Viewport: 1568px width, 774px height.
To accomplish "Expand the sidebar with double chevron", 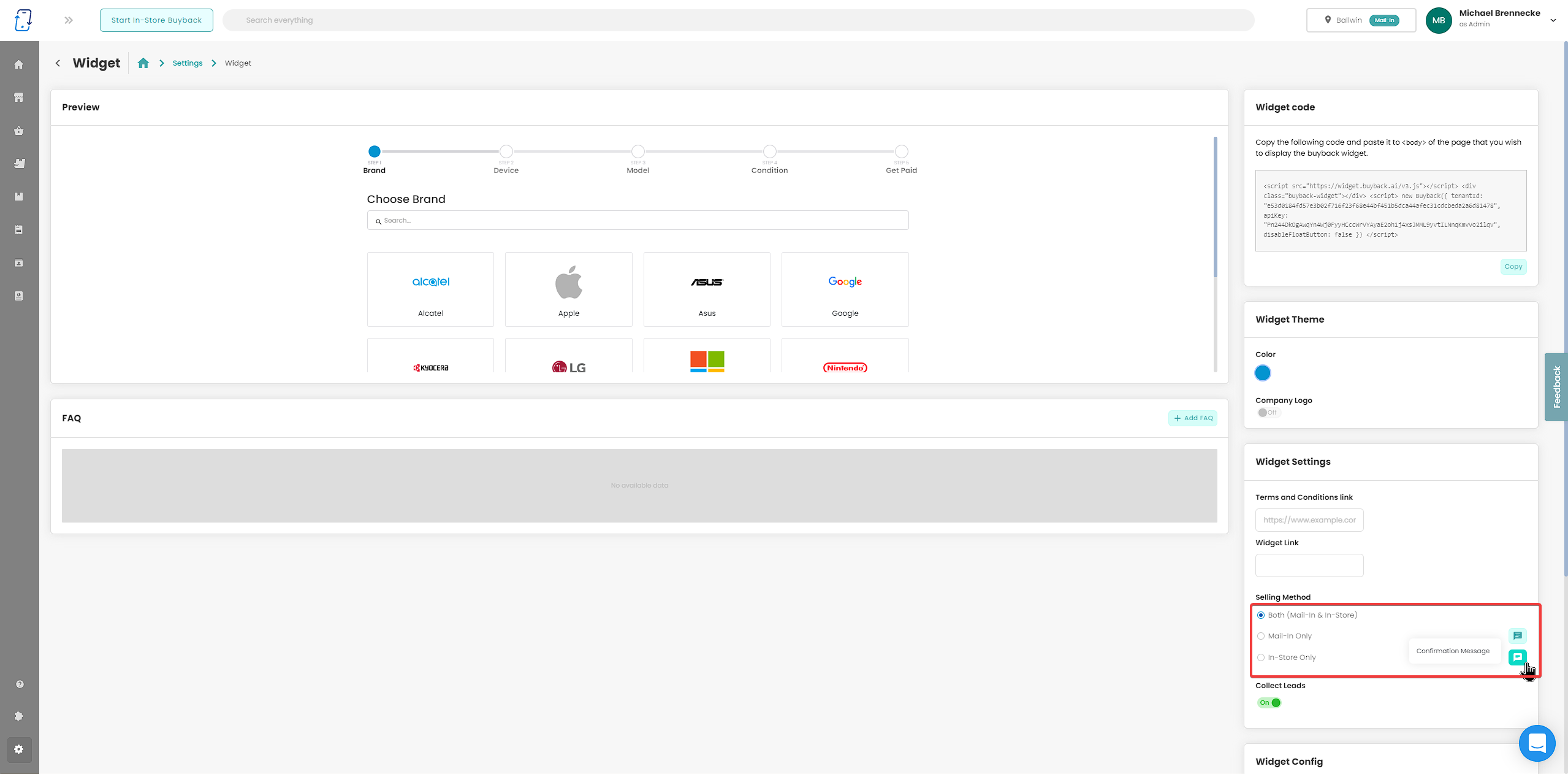I will [69, 20].
